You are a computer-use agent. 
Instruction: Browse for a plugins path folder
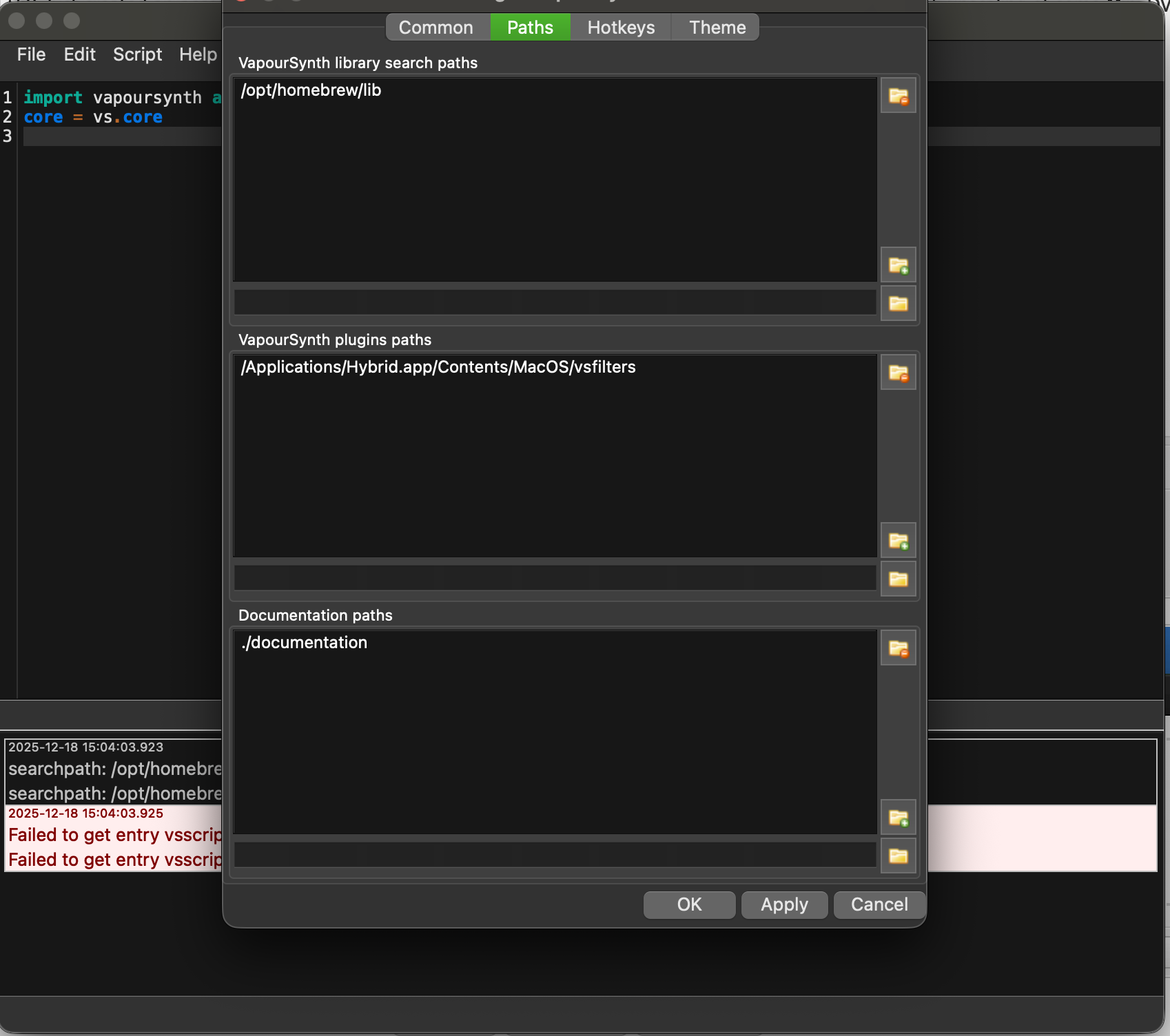[x=898, y=579]
